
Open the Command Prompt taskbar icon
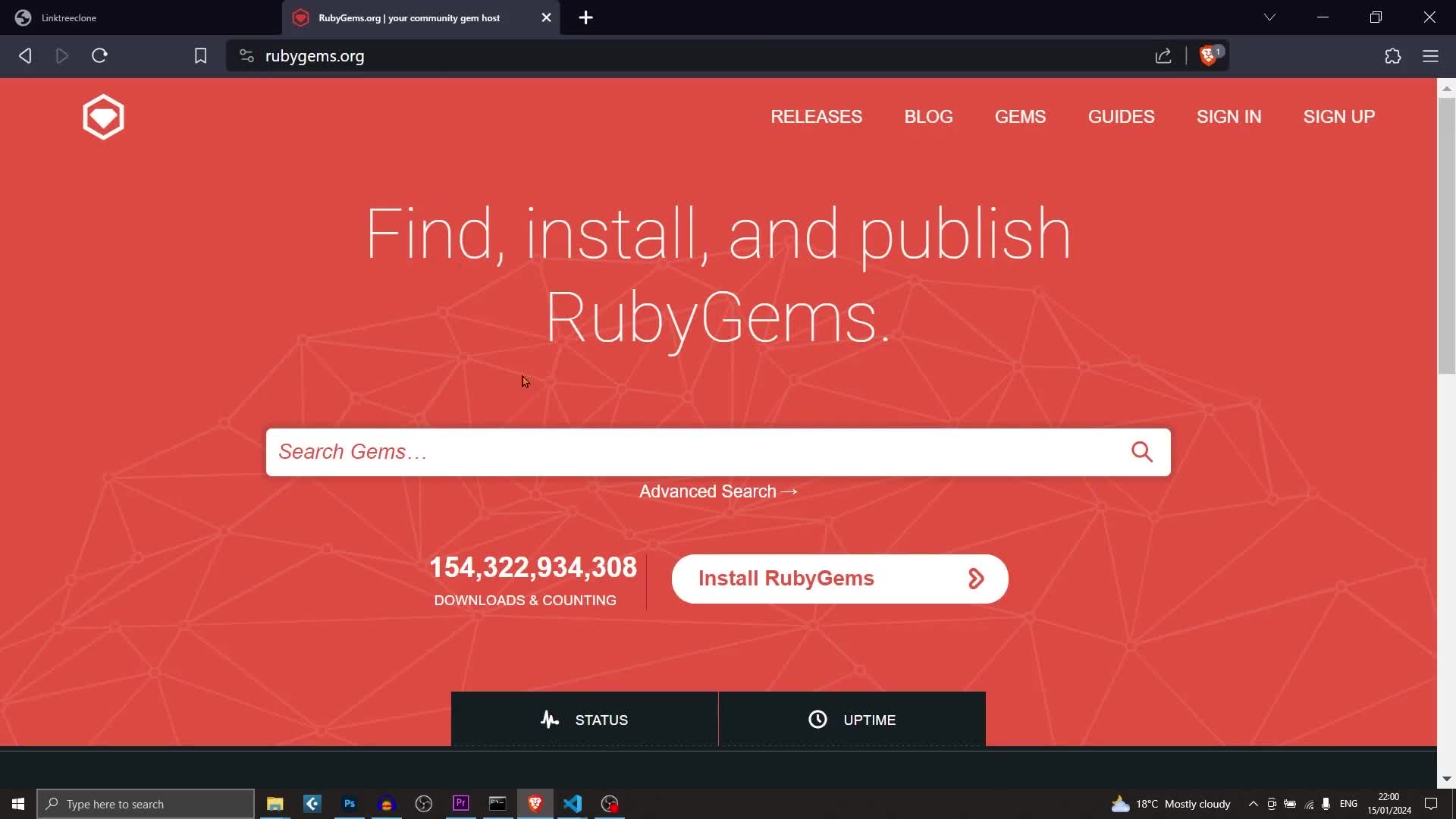point(497,804)
